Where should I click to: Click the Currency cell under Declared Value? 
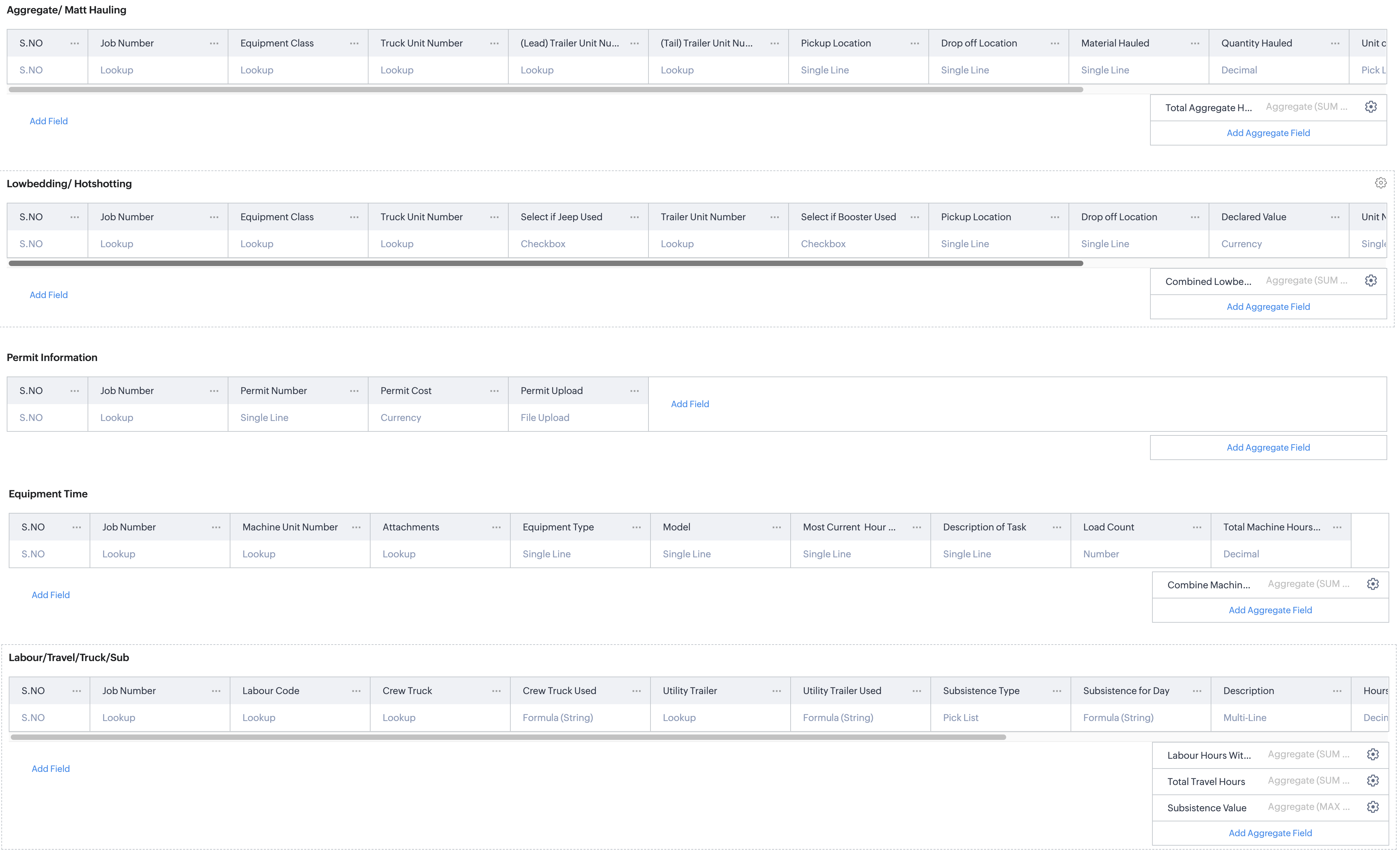click(x=1279, y=244)
